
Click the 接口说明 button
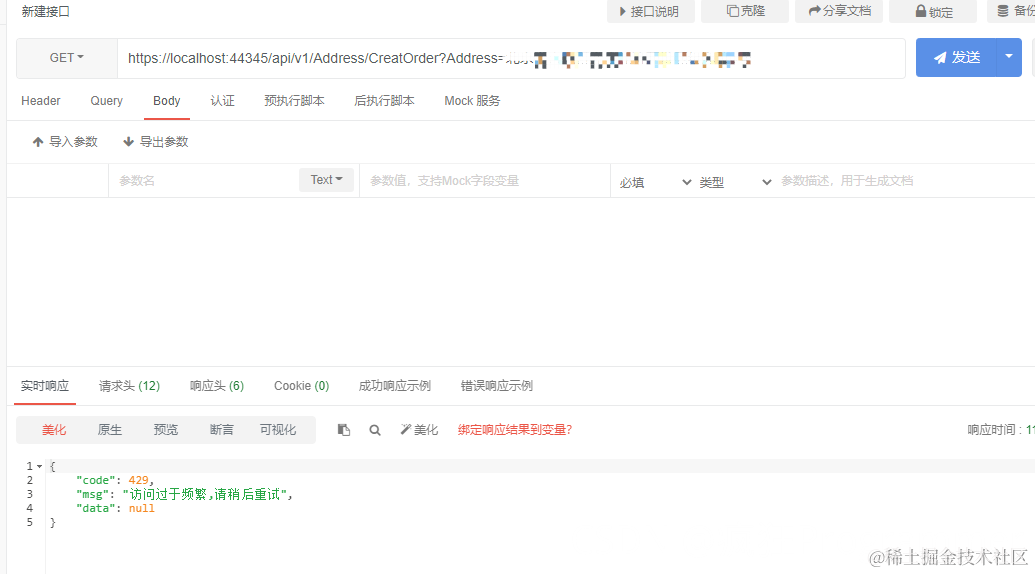650,11
